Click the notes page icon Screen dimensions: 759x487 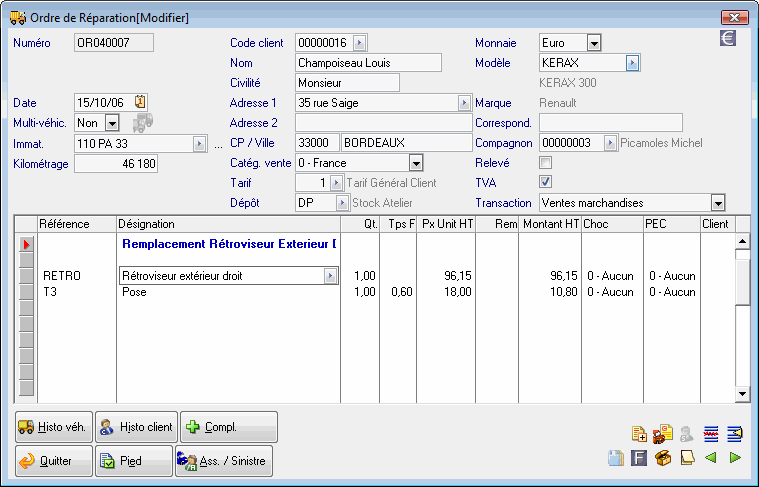coord(687,458)
